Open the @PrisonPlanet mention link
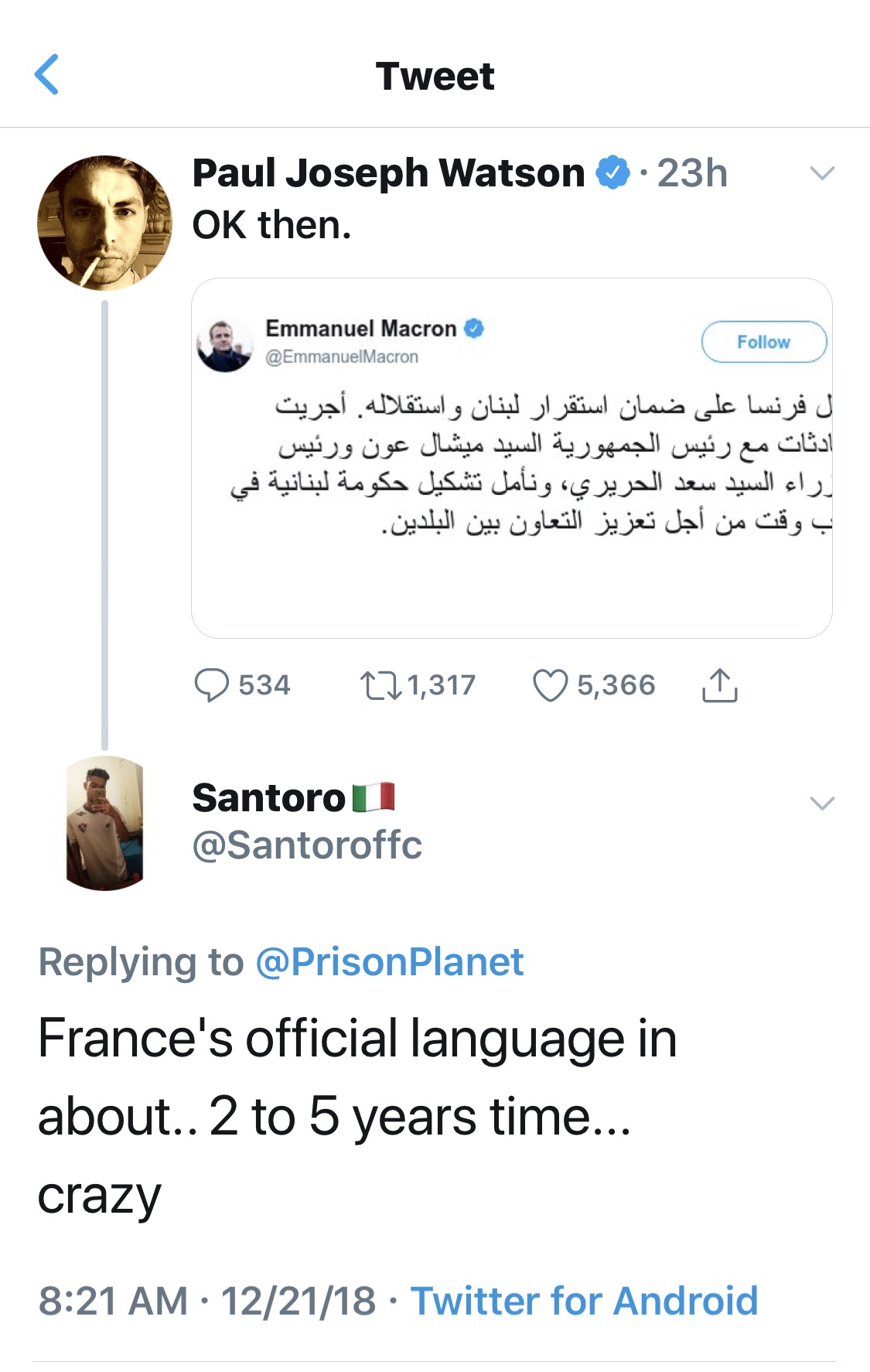The width and height of the screenshot is (870, 1372). point(389,962)
